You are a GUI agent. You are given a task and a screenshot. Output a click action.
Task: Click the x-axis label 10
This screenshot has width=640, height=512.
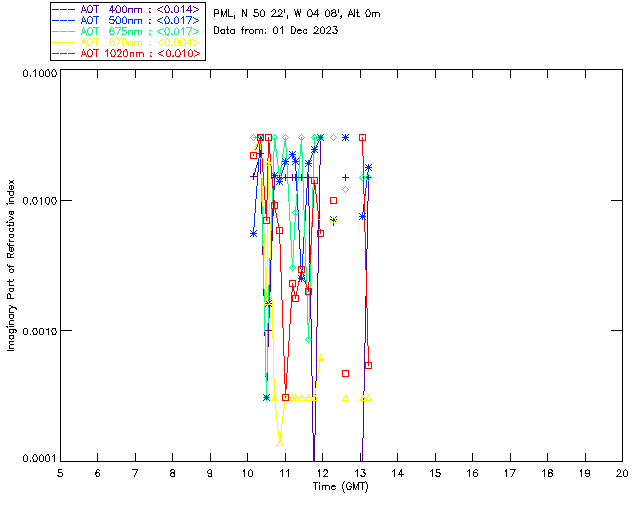coord(247,473)
